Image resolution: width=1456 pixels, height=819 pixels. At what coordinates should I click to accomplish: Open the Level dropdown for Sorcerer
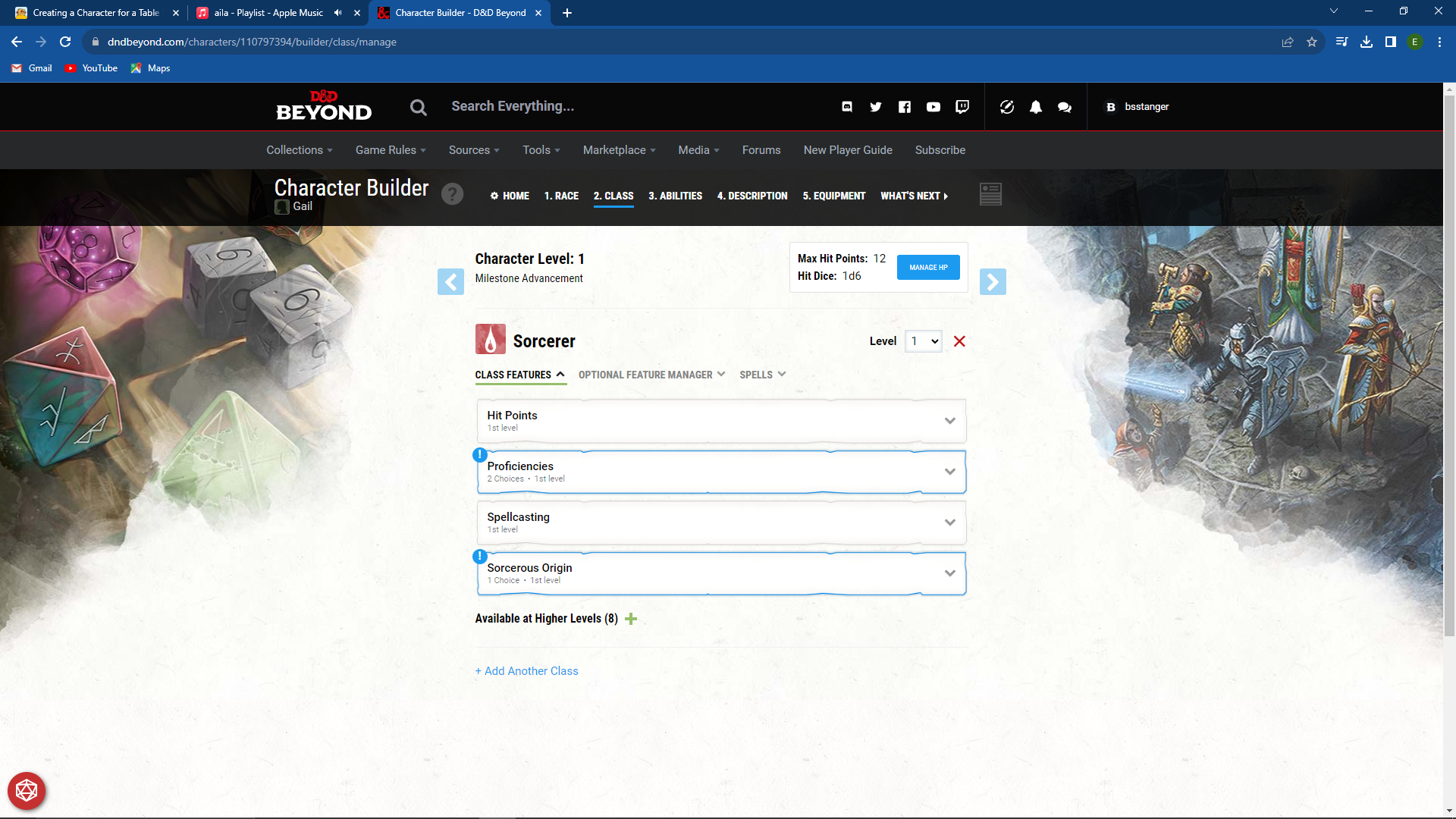[x=923, y=341]
